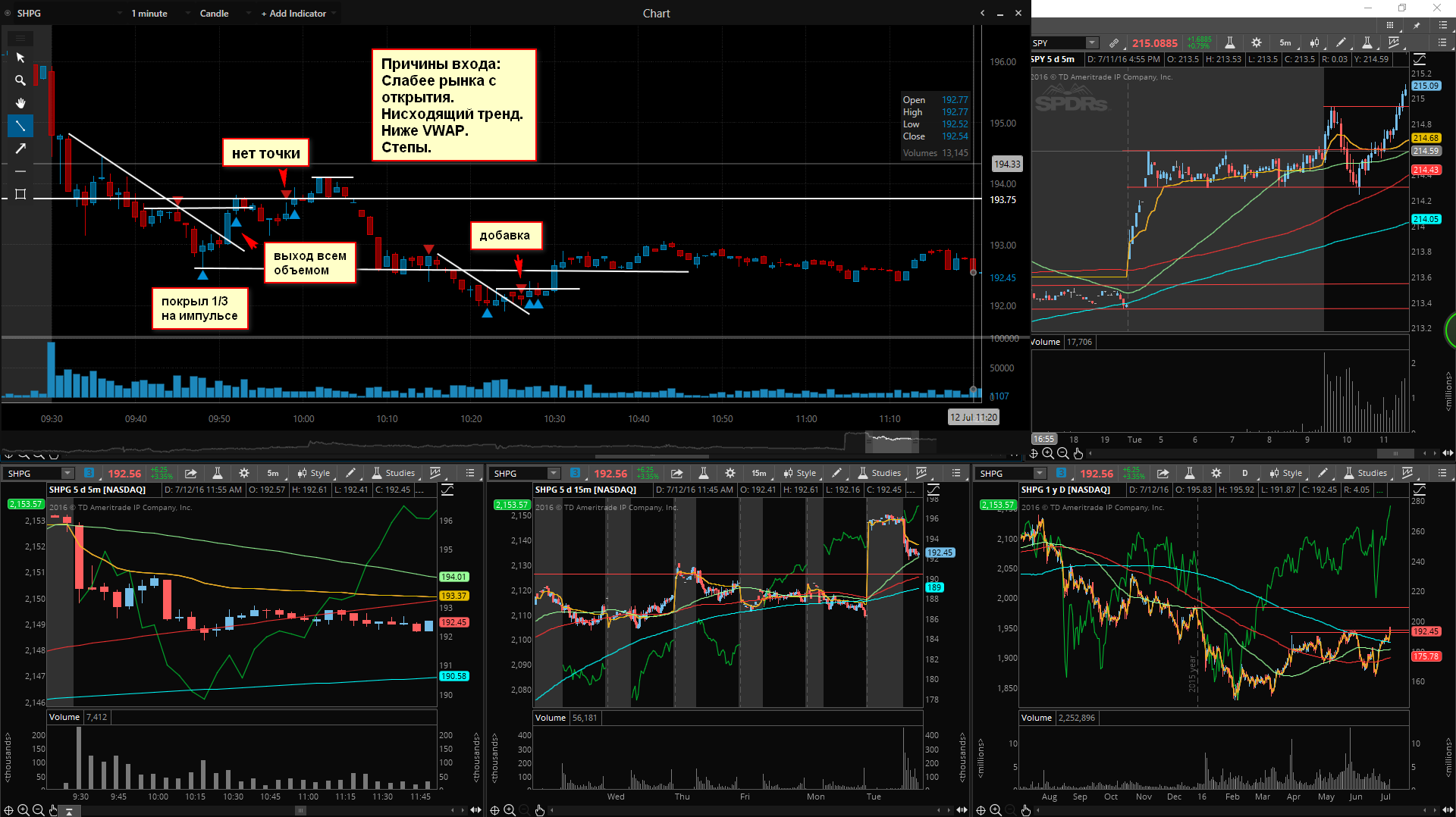Open chart settings gear on SPY chart

(x=1257, y=43)
